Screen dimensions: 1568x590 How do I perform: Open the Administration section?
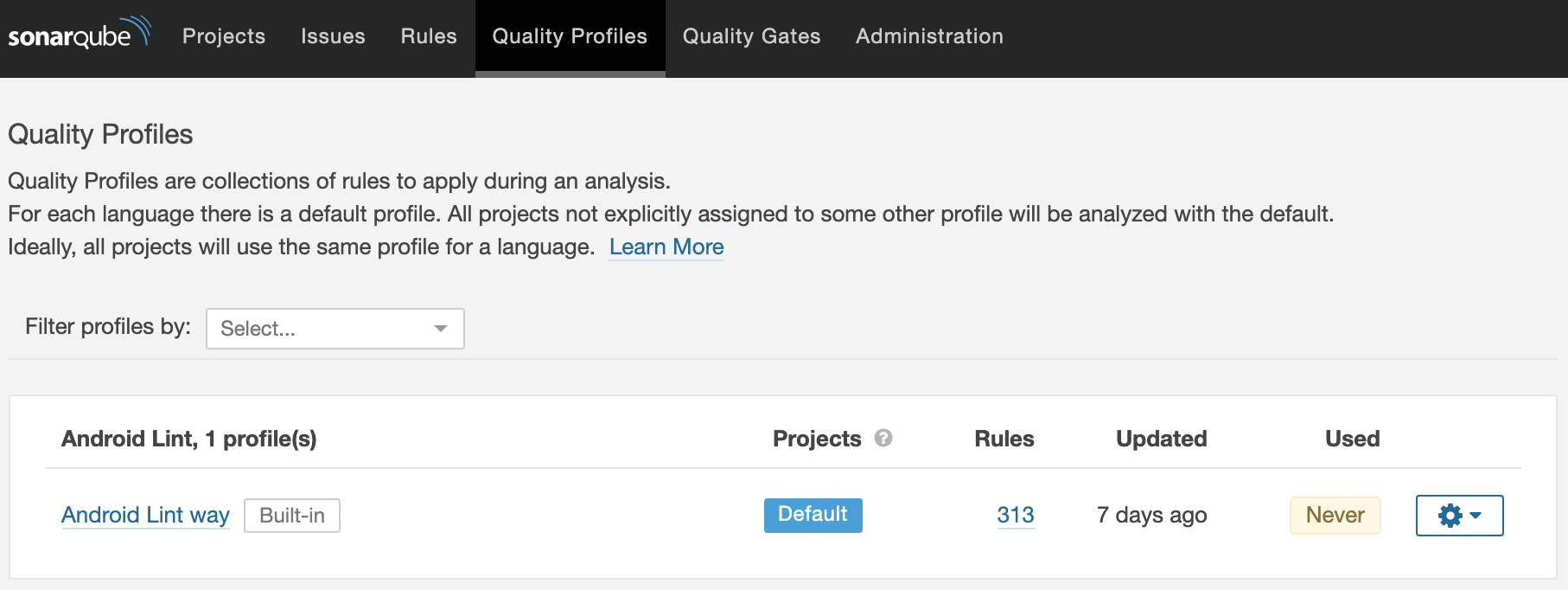(x=929, y=36)
